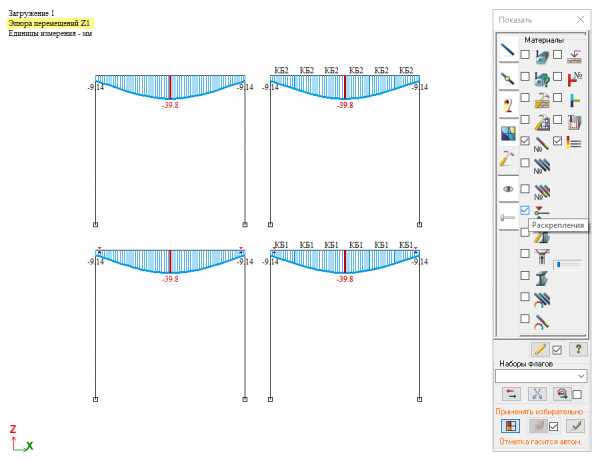Screen dimensions: 600x461
Task: Open help with the question mark button
Action: (575, 349)
